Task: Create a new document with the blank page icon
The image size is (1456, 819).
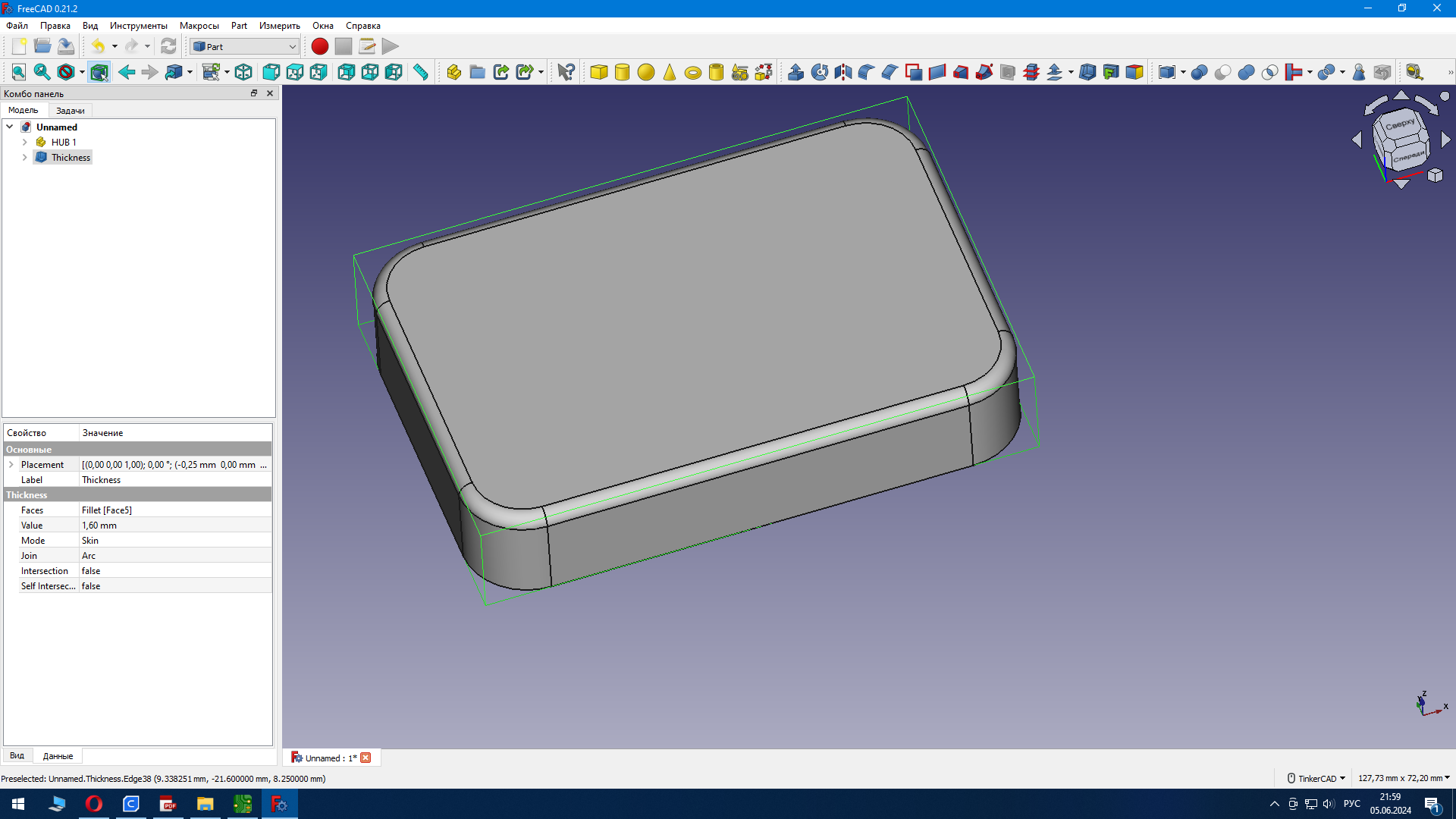Action: (x=19, y=46)
